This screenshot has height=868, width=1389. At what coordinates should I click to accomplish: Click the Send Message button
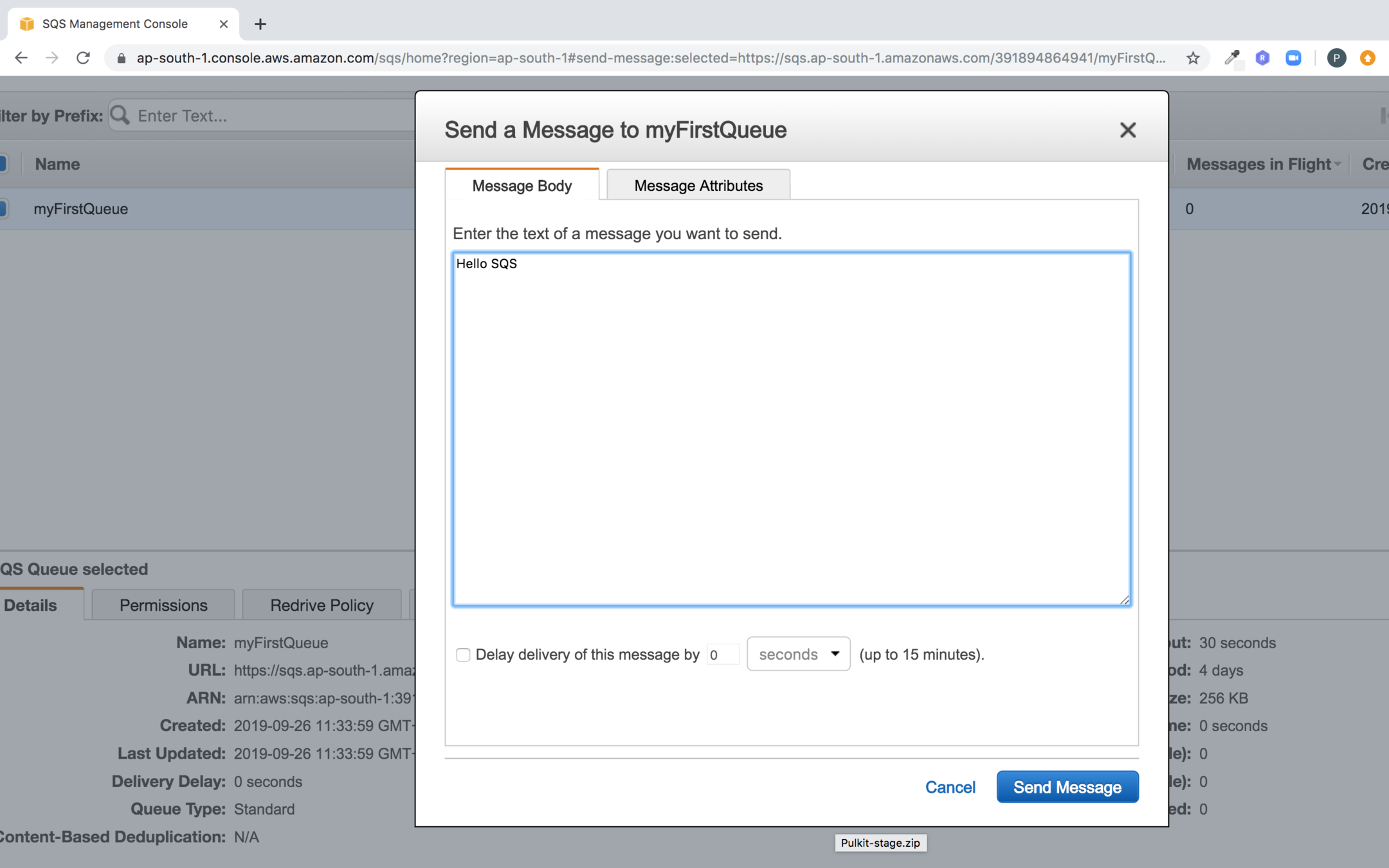[x=1067, y=787]
